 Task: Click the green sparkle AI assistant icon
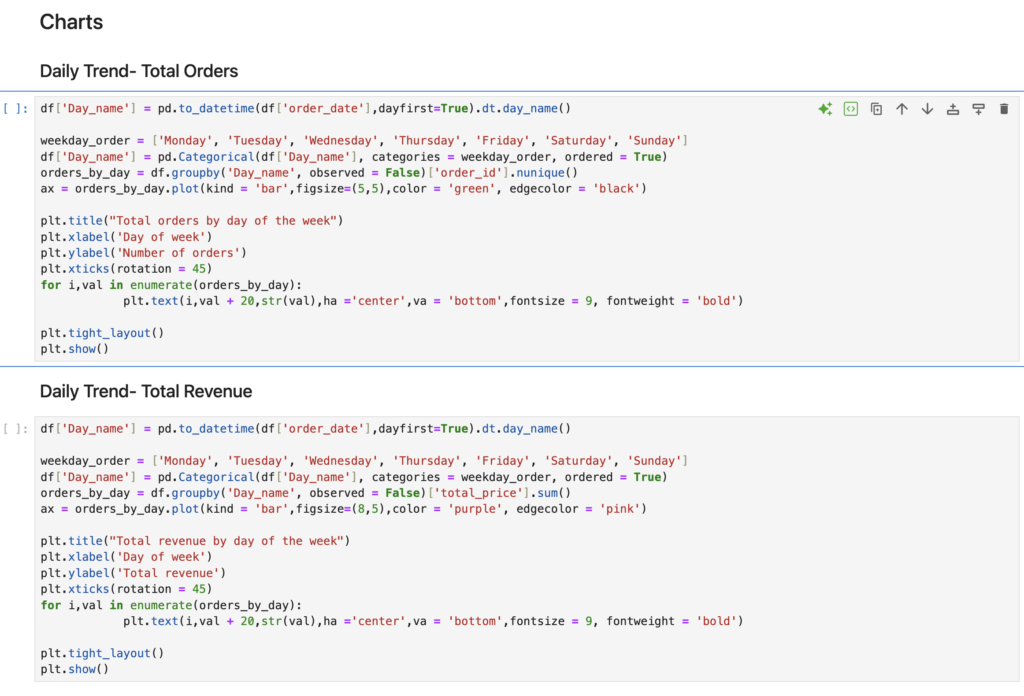(x=825, y=109)
